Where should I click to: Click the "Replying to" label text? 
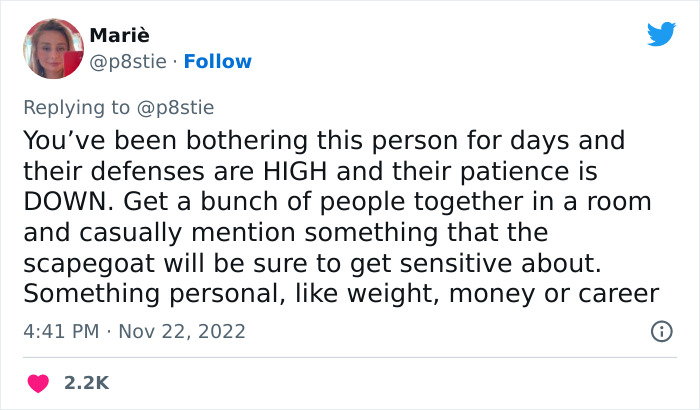(76, 107)
